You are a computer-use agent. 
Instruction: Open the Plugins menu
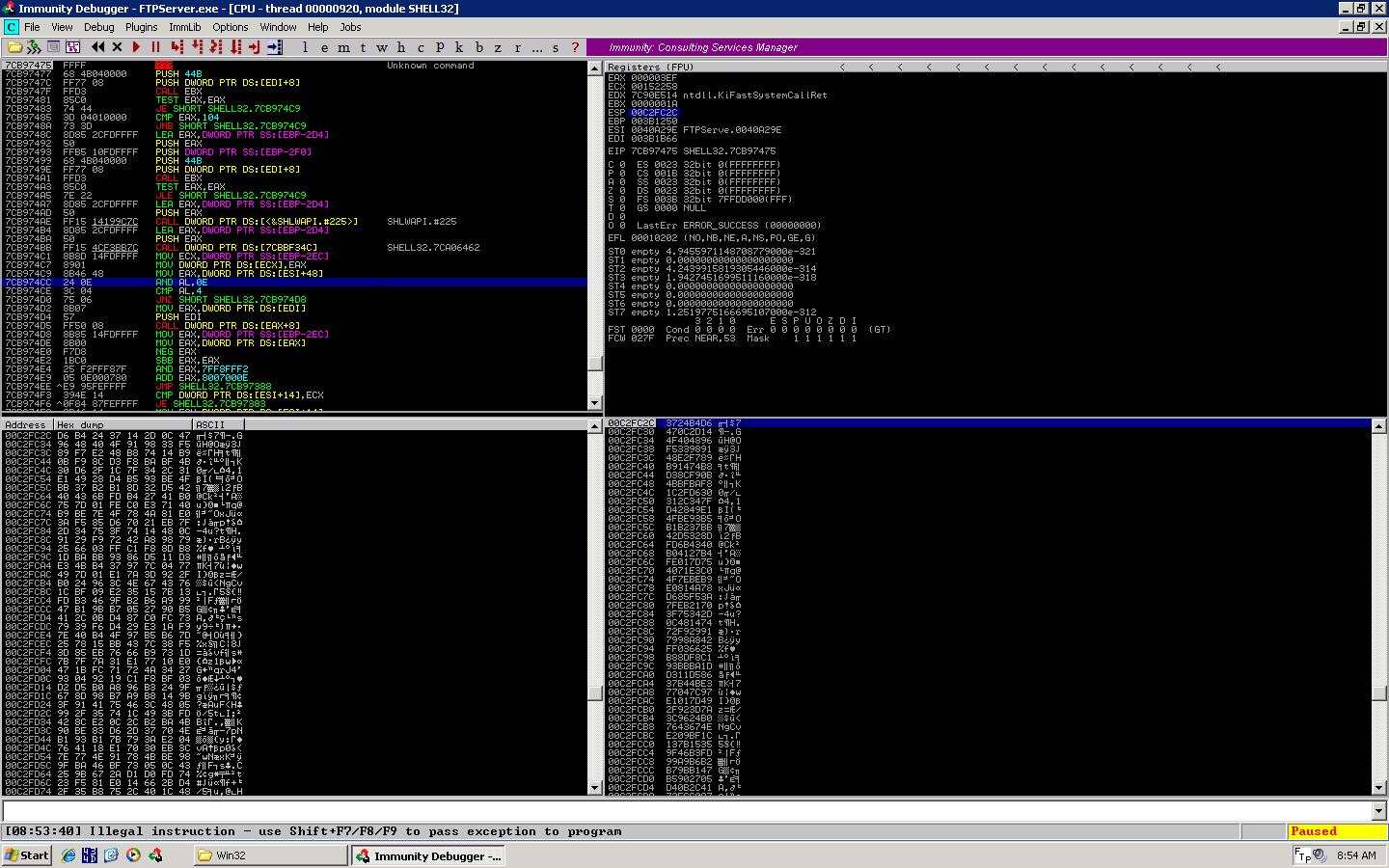click(141, 27)
